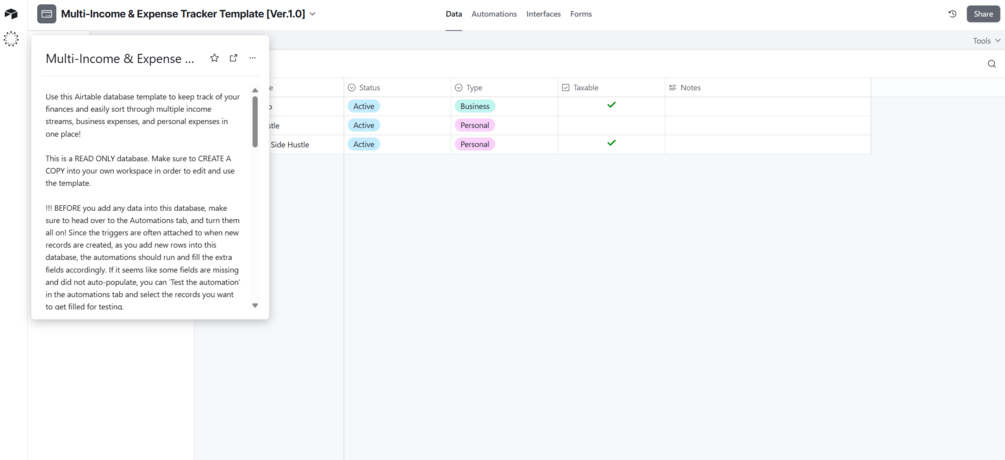Switch to the Automations tab
Screen dimensions: 1005x460
point(494,14)
